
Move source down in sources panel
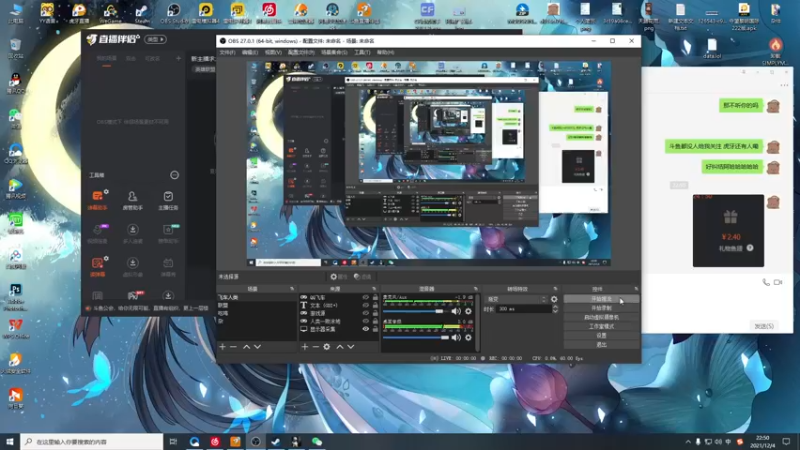[x=351, y=347]
